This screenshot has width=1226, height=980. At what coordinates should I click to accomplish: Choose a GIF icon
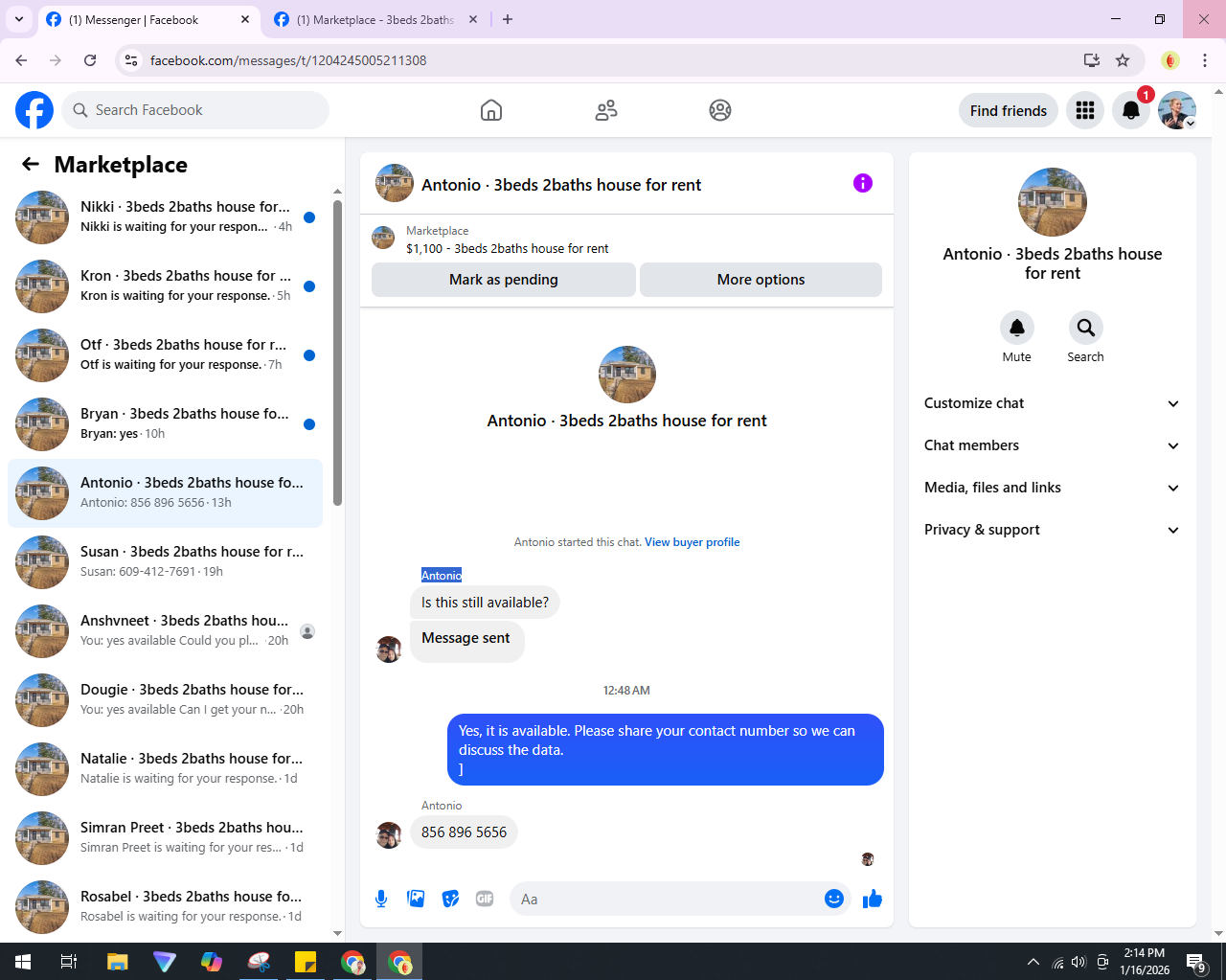[x=485, y=899]
